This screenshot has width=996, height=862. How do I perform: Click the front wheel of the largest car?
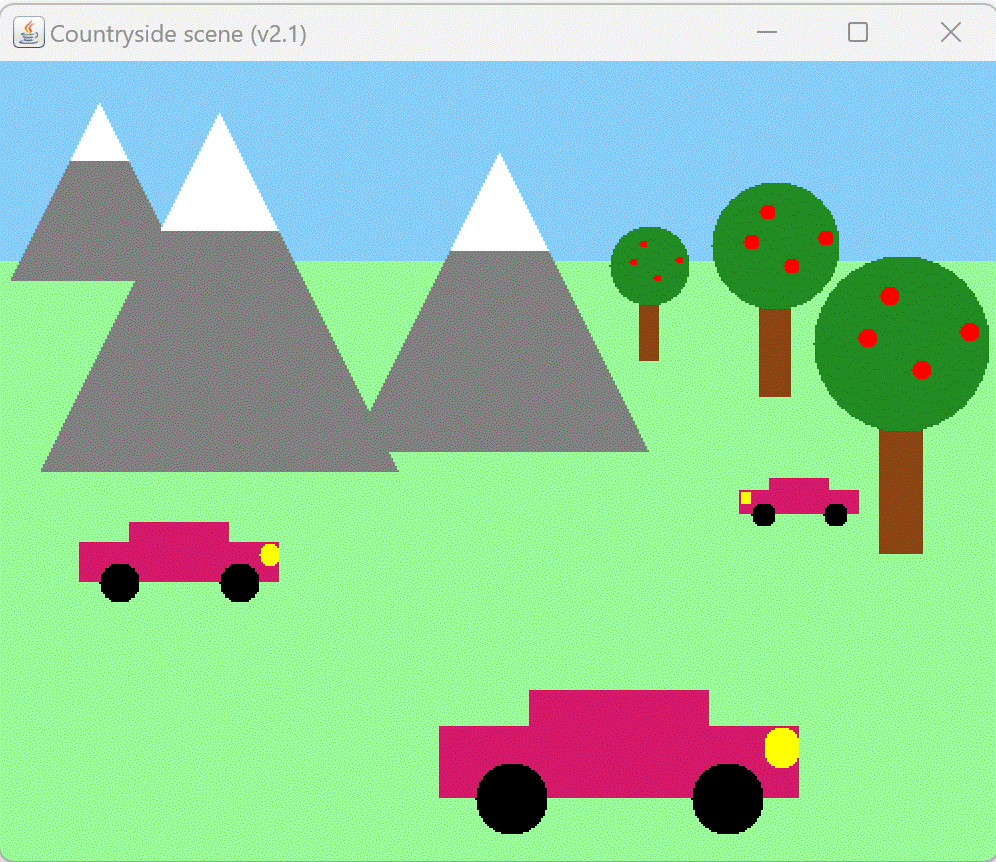click(727, 798)
